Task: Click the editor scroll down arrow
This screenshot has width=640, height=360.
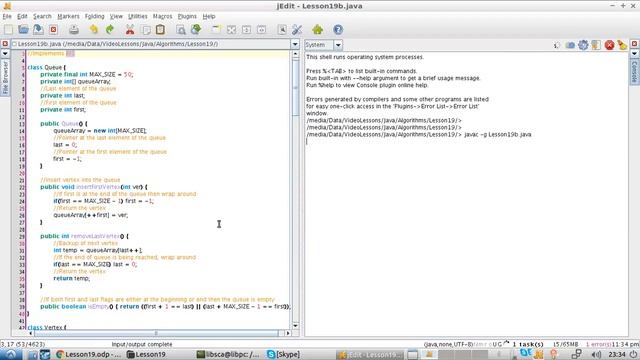Action: point(296,326)
